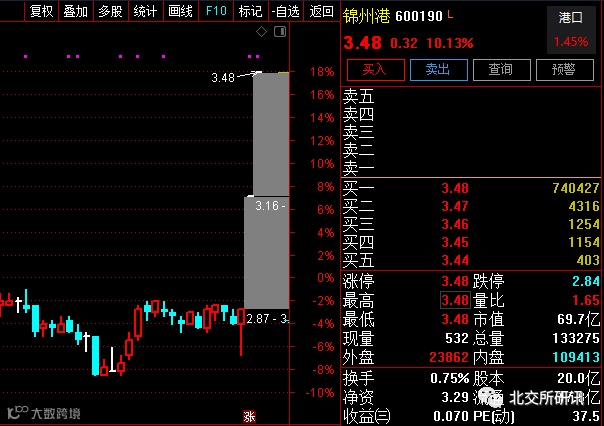Select the 多股 multi-stock view
This screenshot has height=426, width=604.
pyautogui.click(x=110, y=11)
